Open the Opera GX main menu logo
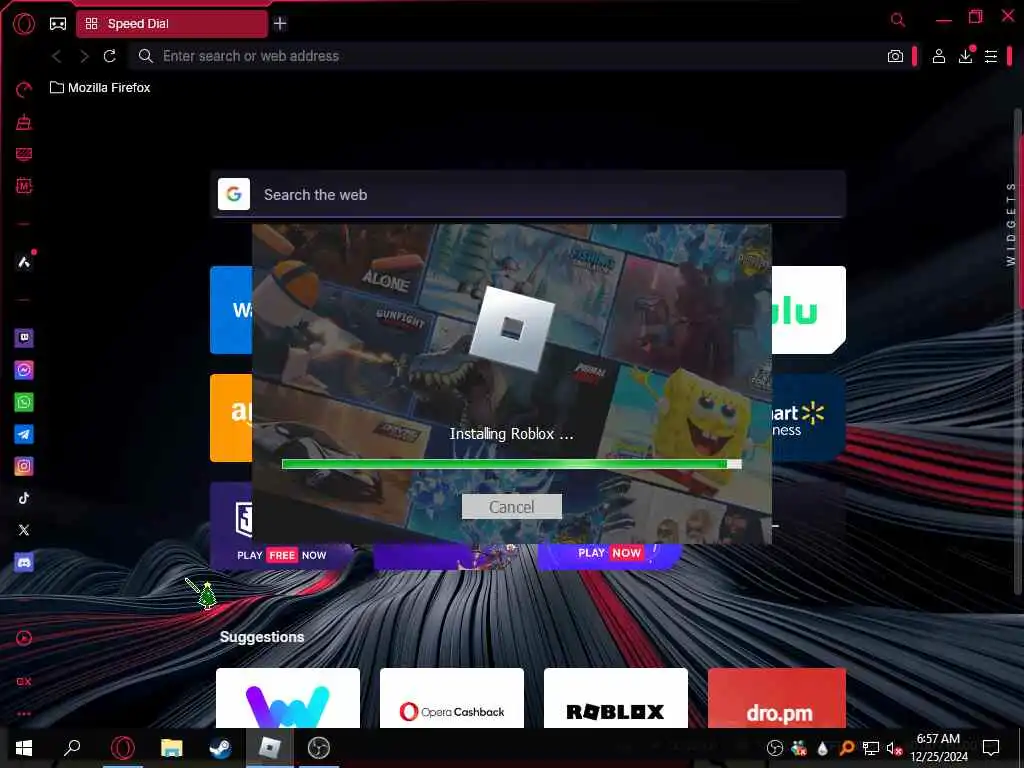The height and width of the screenshot is (768, 1024). point(24,24)
